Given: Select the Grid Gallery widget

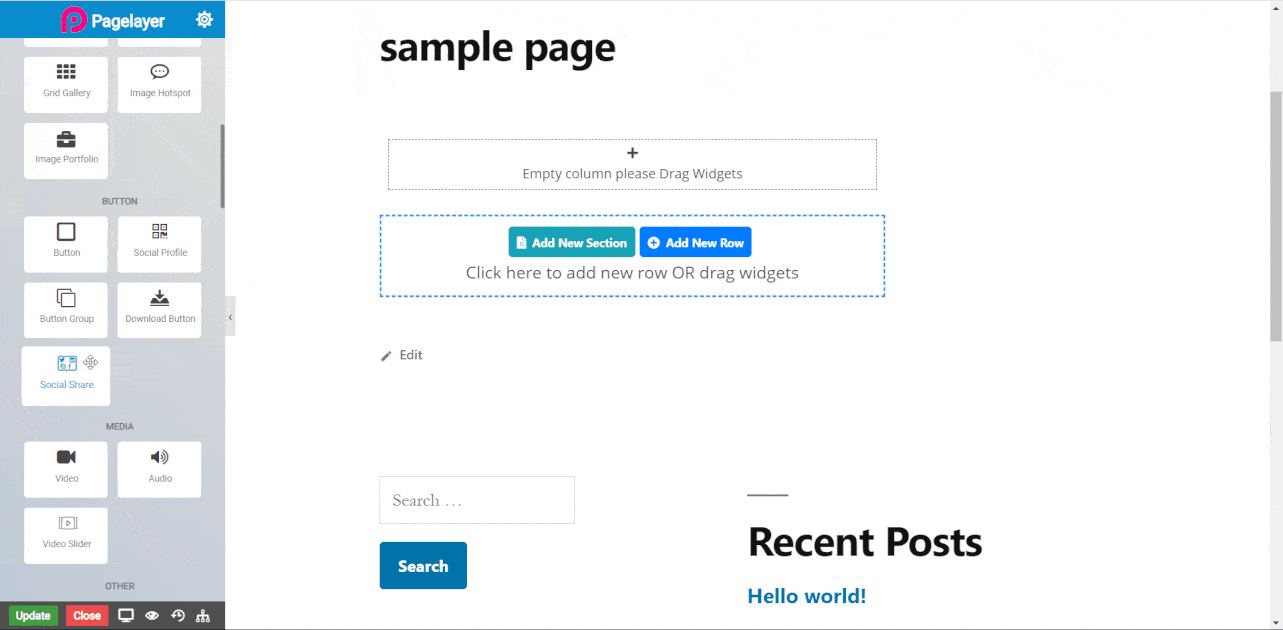Looking at the screenshot, I should (66, 82).
